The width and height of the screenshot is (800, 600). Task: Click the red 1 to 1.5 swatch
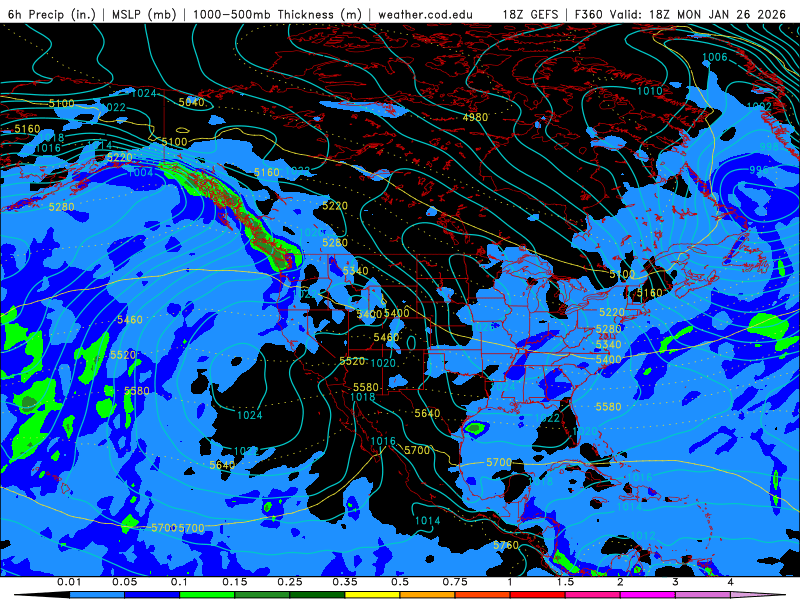(x=538, y=595)
